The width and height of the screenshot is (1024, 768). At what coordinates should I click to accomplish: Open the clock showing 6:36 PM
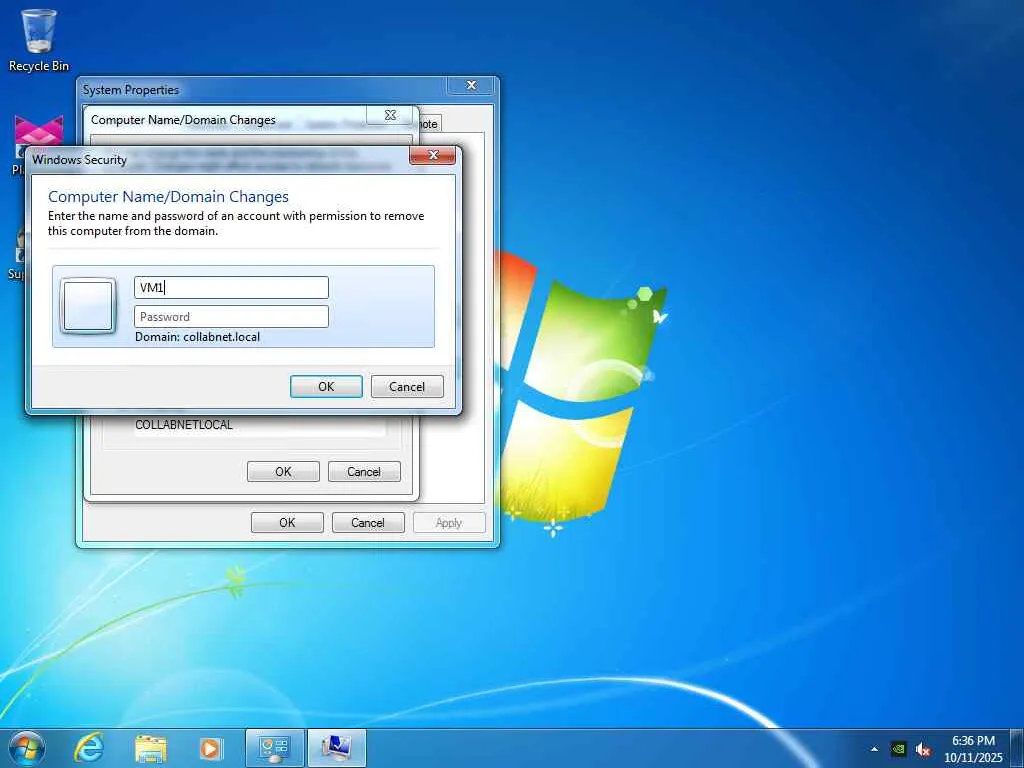973,749
